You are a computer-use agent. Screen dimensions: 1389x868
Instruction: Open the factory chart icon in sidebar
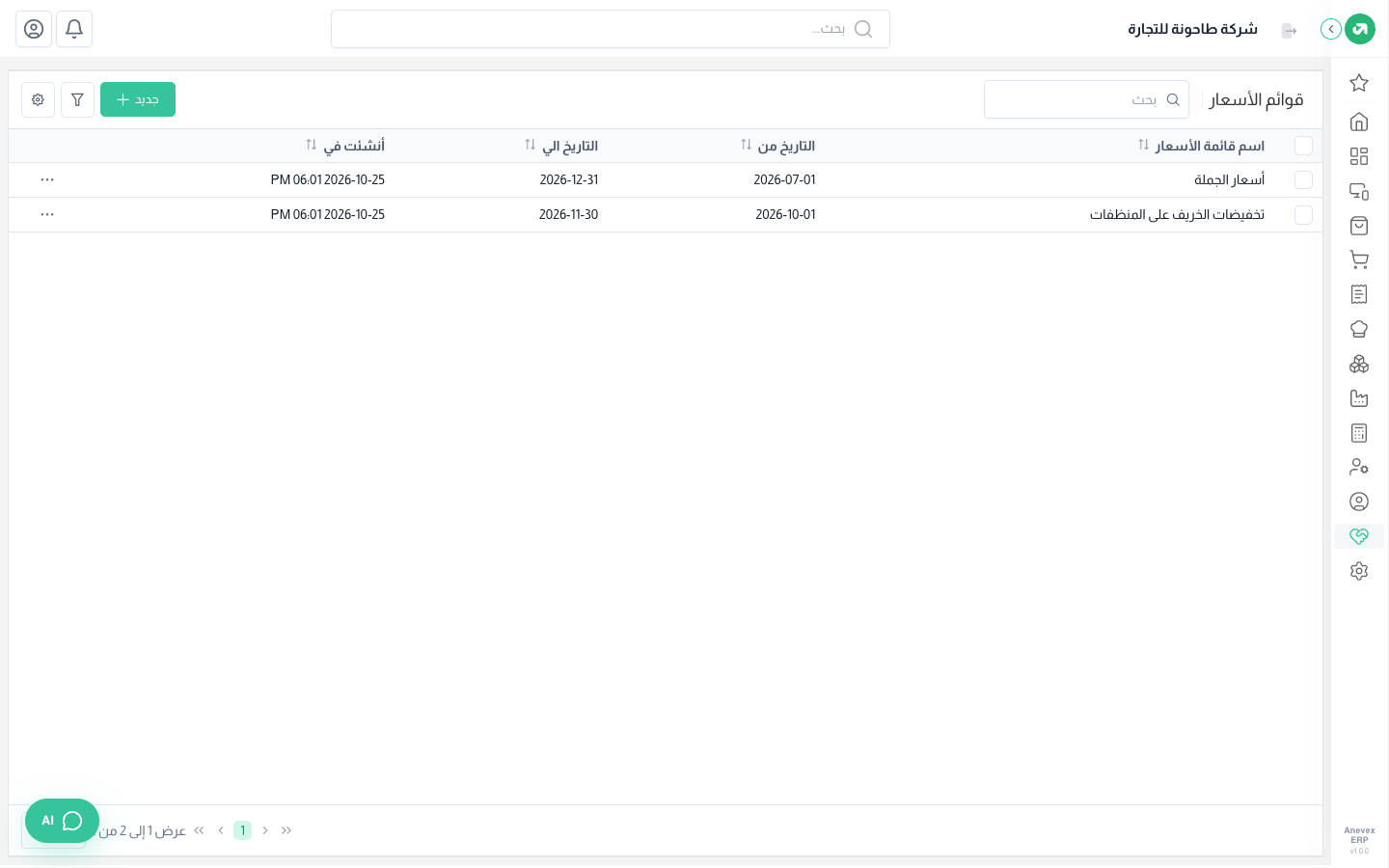tap(1359, 398)
